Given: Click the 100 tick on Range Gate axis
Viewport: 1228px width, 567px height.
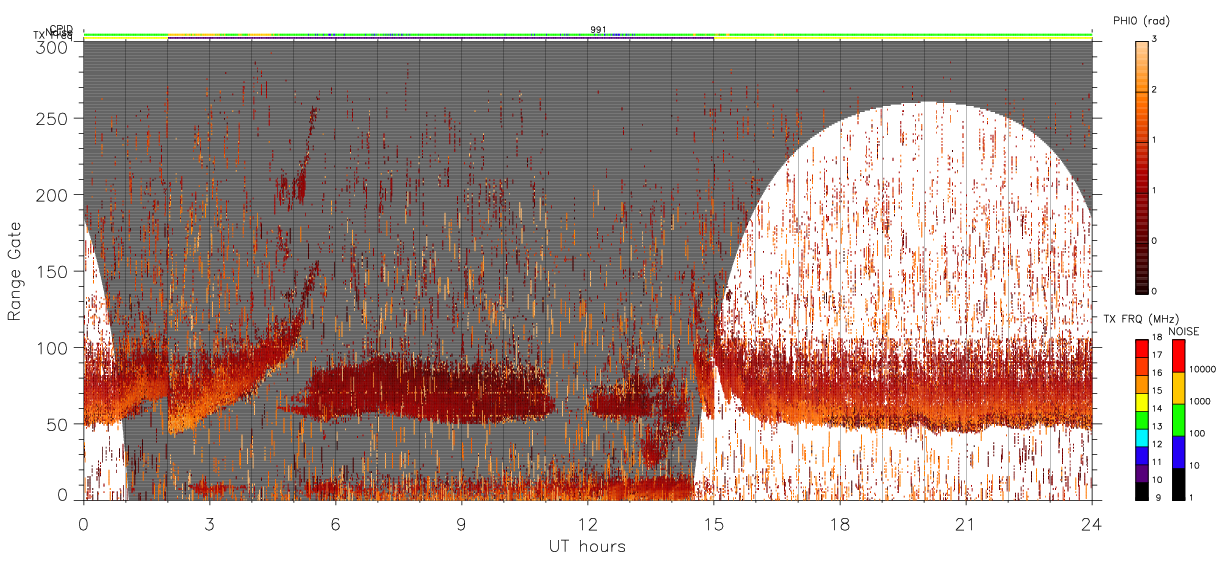Looking at the screenshot, I should 53,348.
